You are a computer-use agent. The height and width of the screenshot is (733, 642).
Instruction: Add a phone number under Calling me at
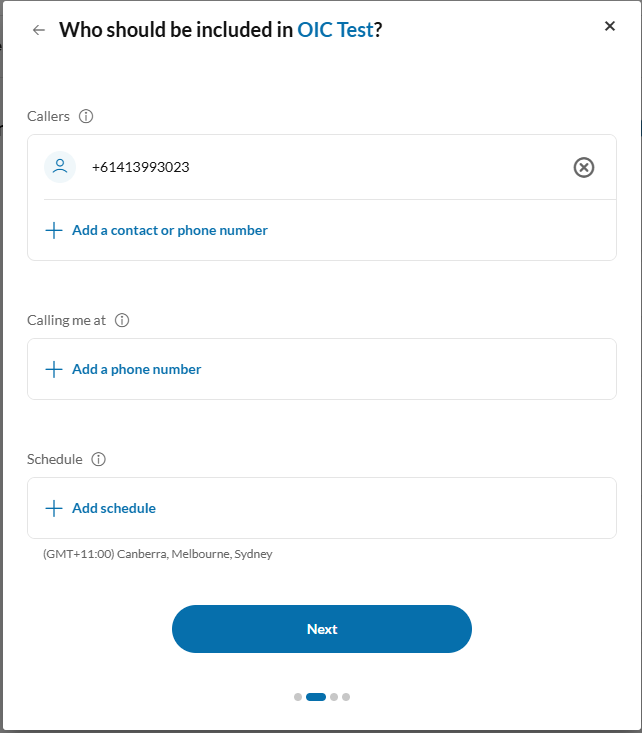(x=137, y=369)
